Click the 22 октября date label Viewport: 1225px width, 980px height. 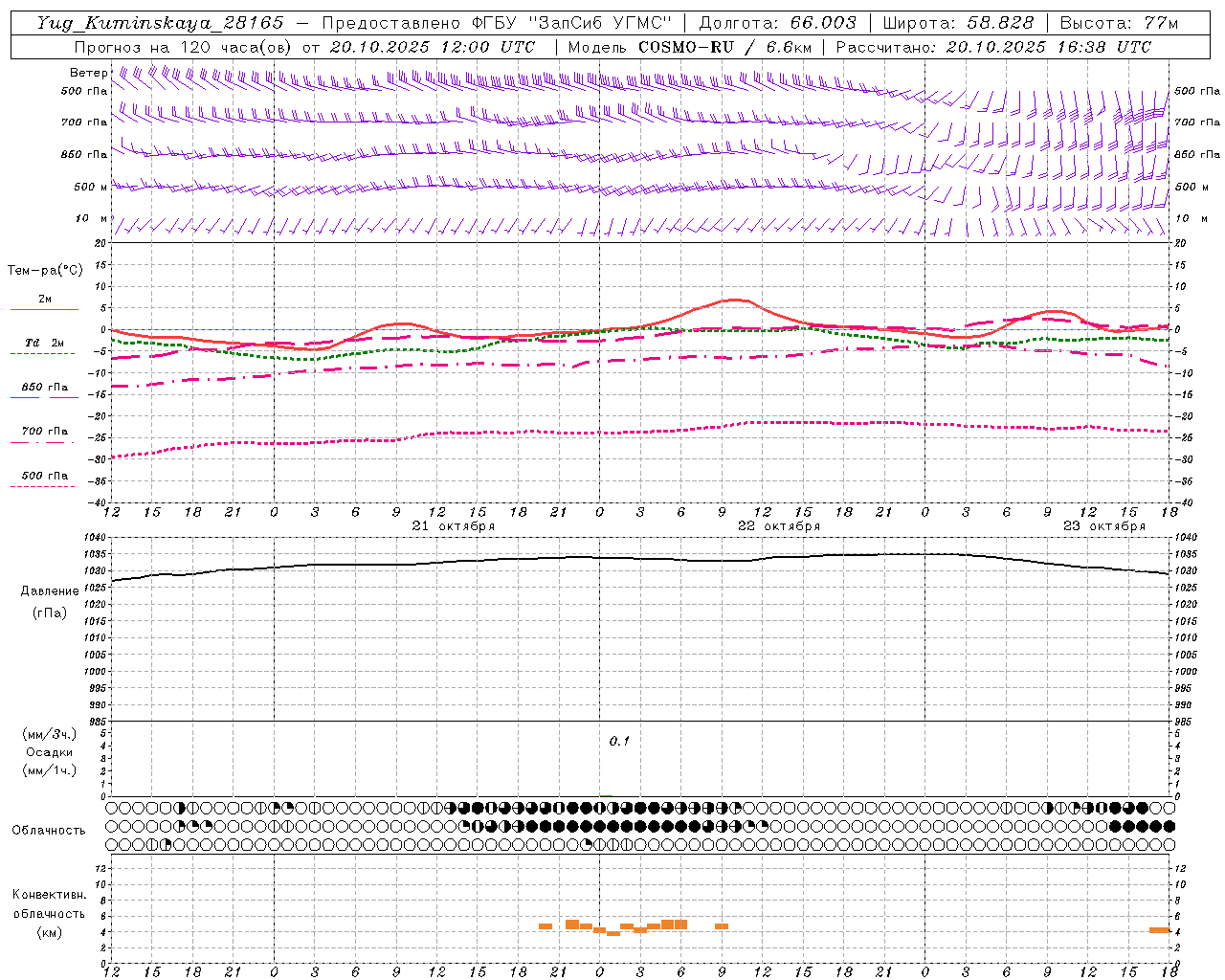(779, 526)
